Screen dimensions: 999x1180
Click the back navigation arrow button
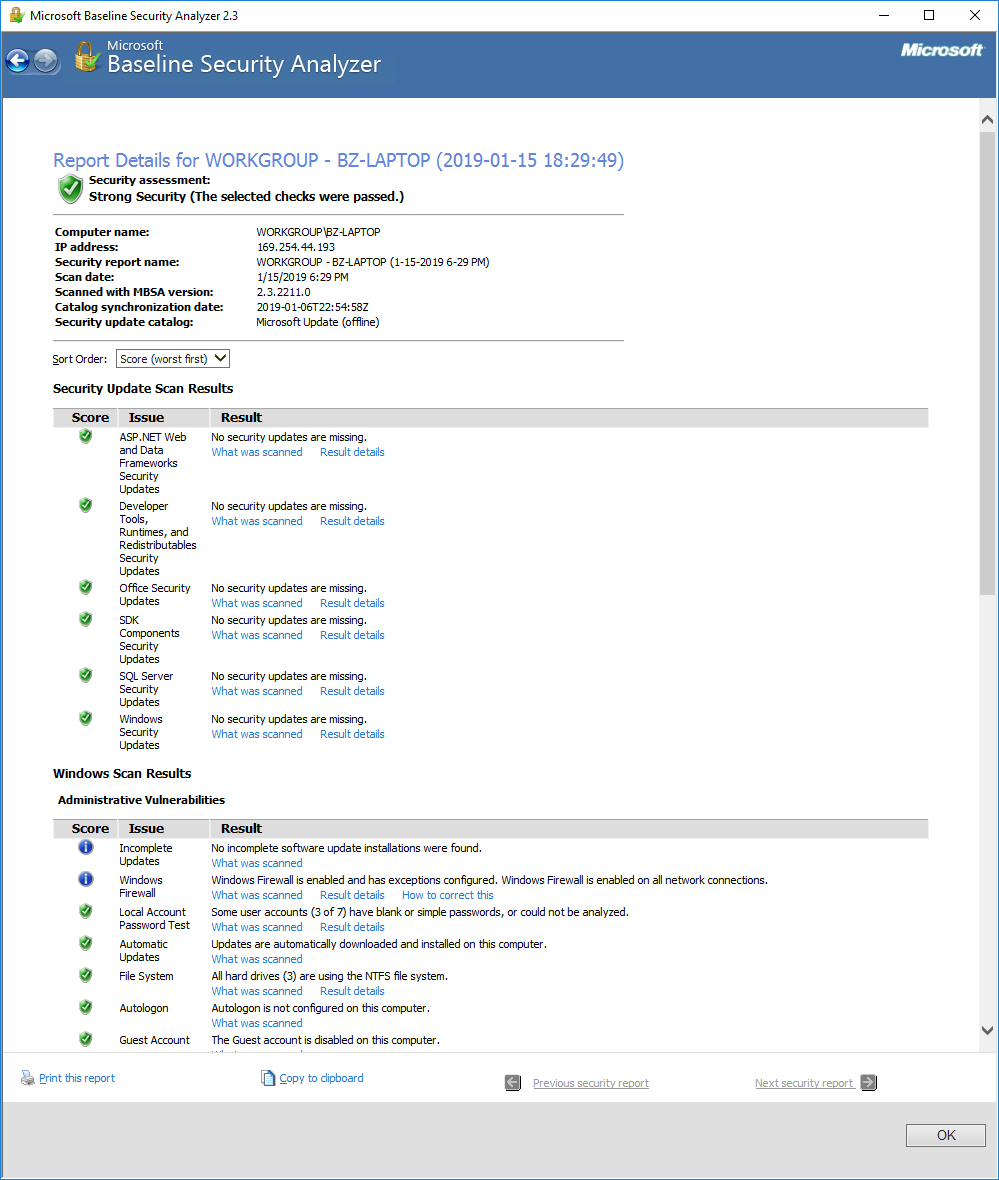tap(18, 61)
